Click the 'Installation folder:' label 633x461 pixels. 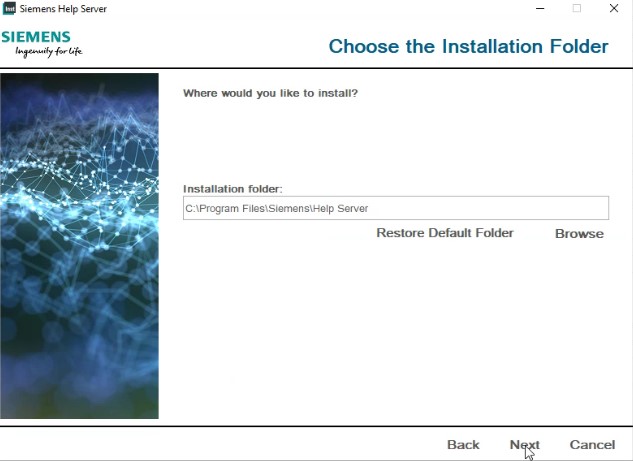[x=233, y=189]
